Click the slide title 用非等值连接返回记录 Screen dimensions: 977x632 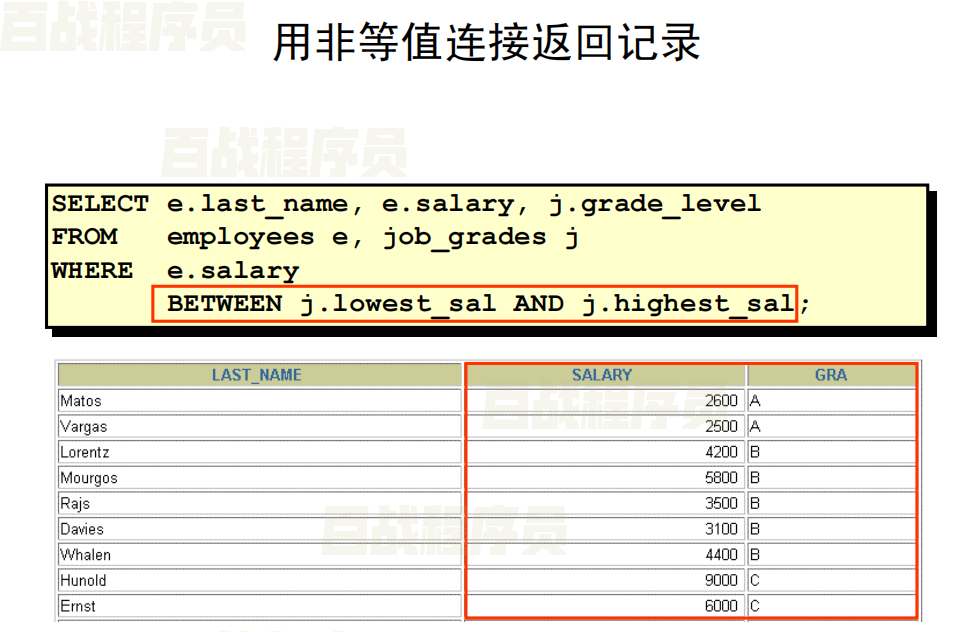(x=487, y=43)
